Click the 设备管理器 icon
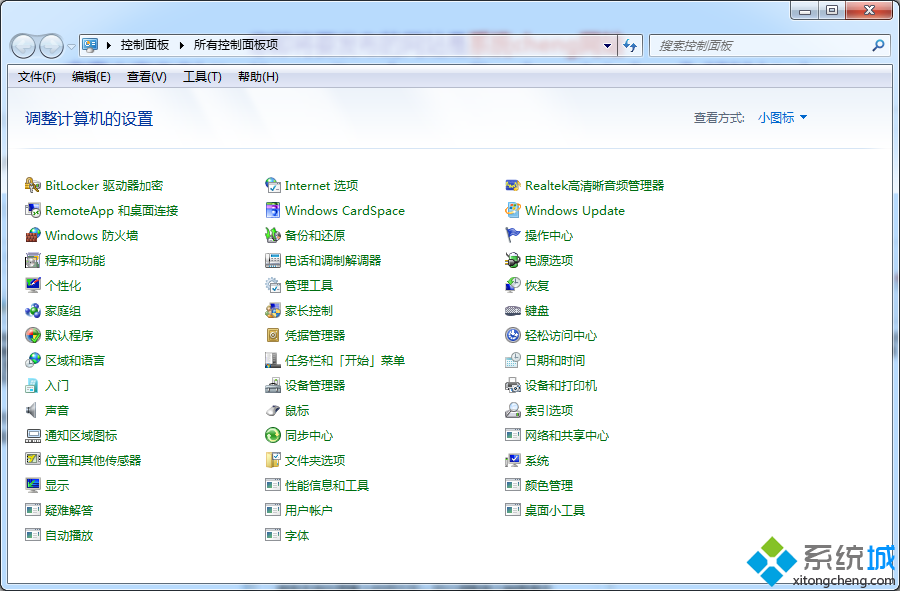900x591 pixels. tap(273, 386)
